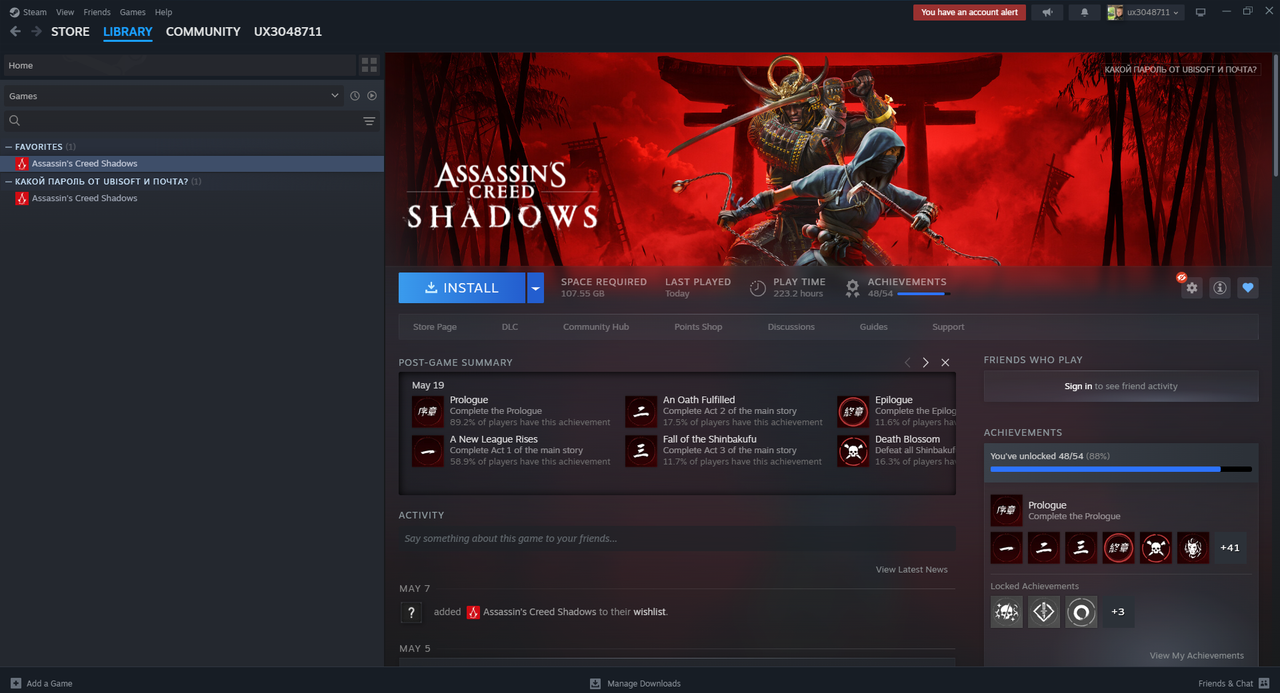Open Big Picture mode monitor icon
Image resolution: width=1280 pixels, height=693 pixels.
pos(1201,12)
